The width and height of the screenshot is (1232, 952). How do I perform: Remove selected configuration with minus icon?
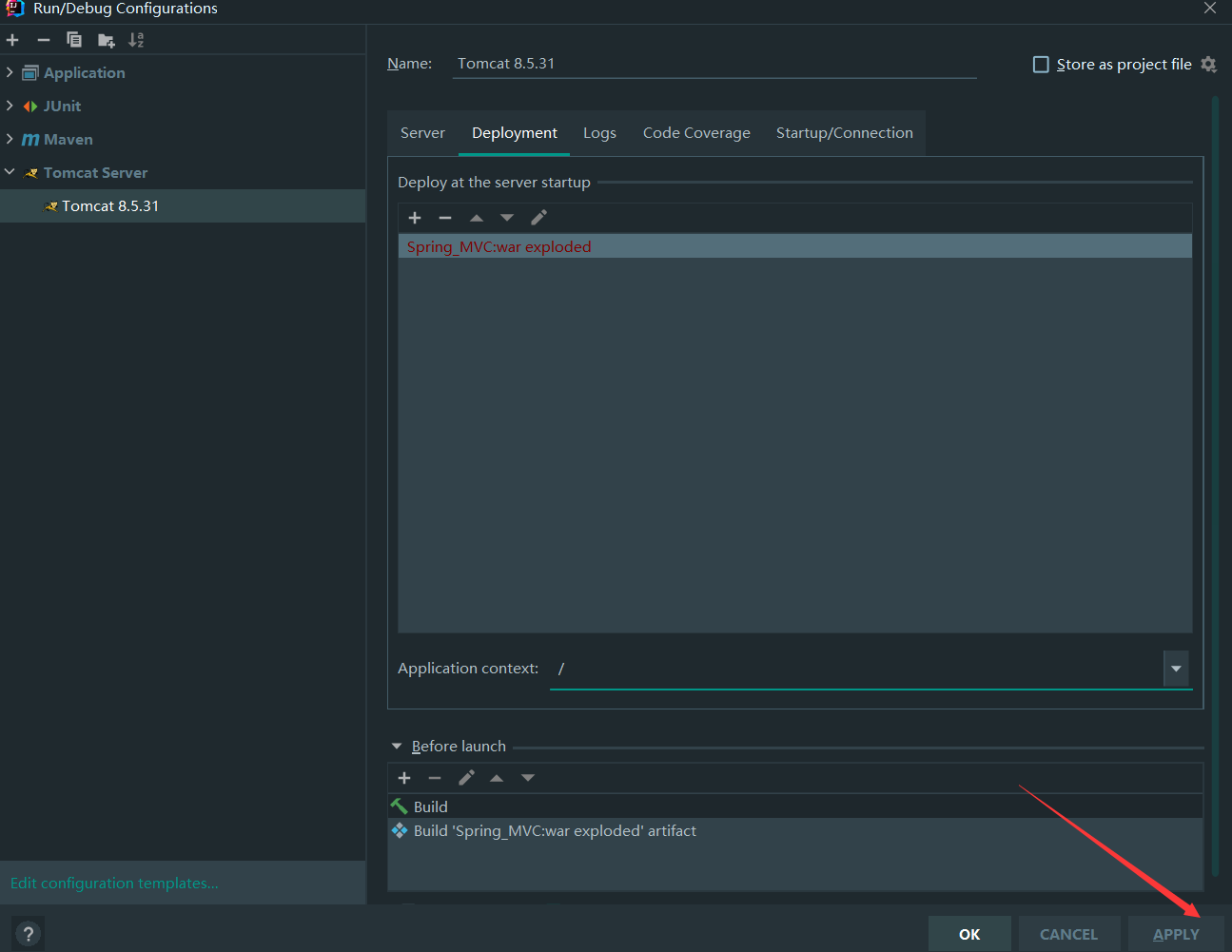[43, 40]
